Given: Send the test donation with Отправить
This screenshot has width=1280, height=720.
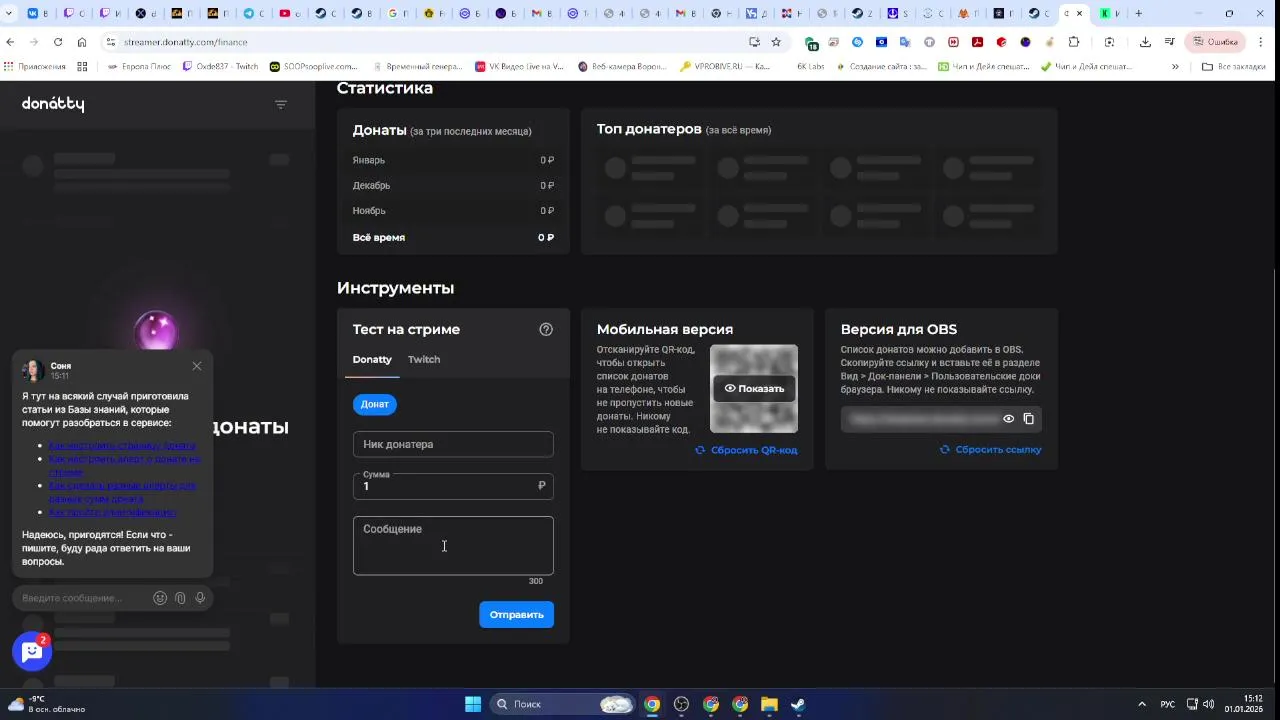Looking at the screenshot, I should [x=516, y=614].
